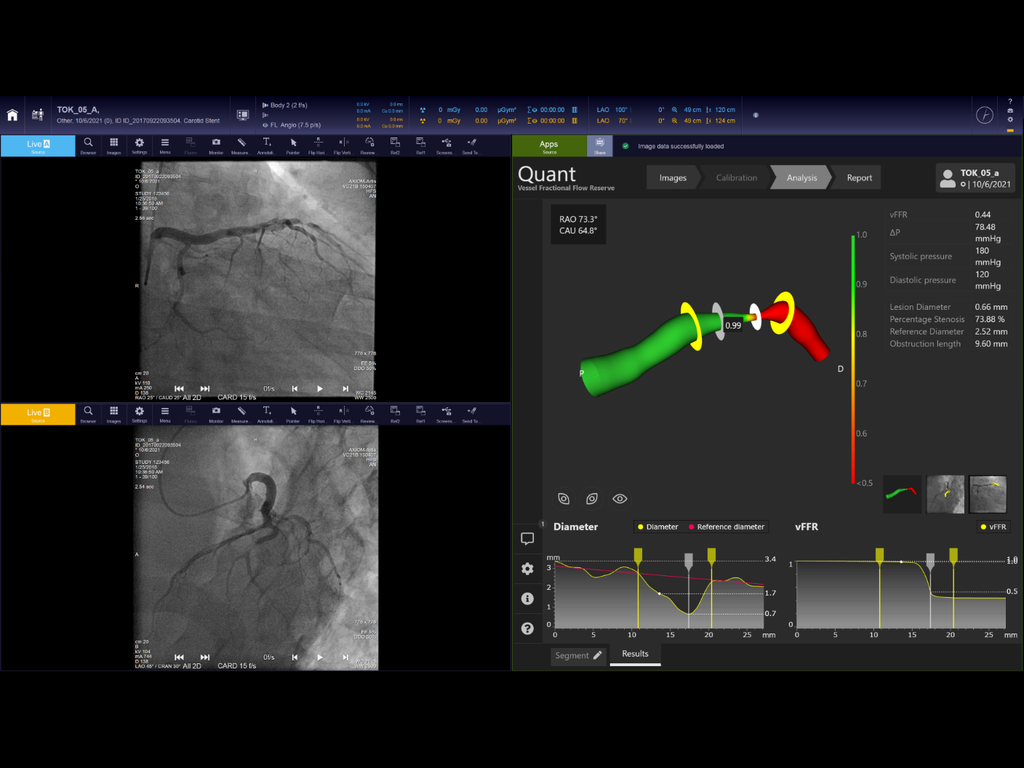Open the Measure tool in Live A toolbar

(240, 144)
